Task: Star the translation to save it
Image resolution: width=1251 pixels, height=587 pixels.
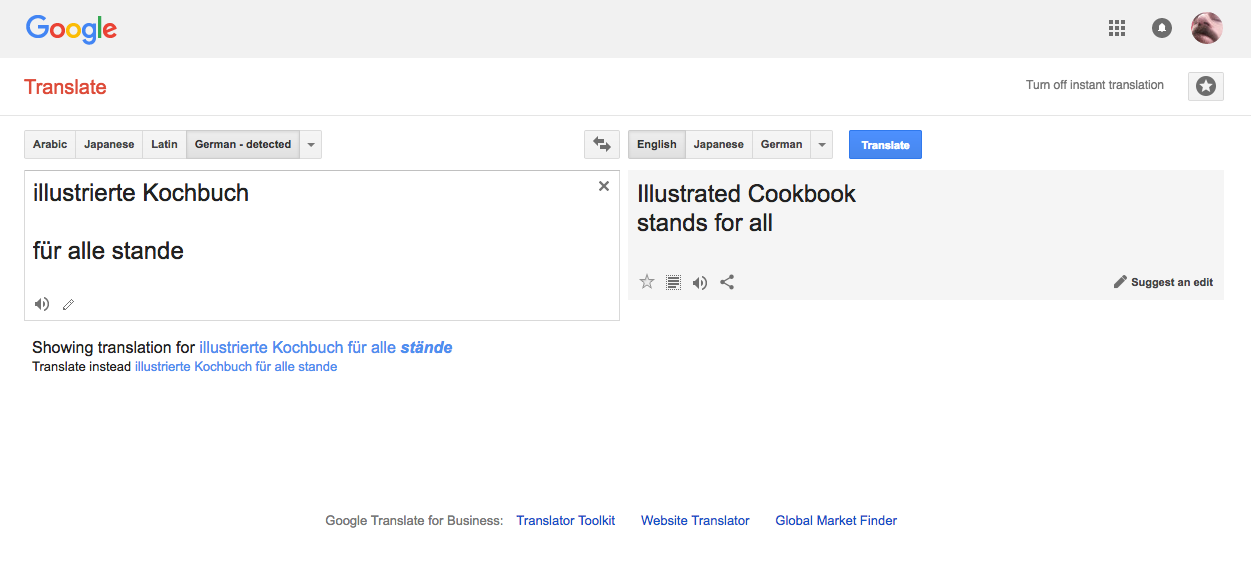Action: 647,282
